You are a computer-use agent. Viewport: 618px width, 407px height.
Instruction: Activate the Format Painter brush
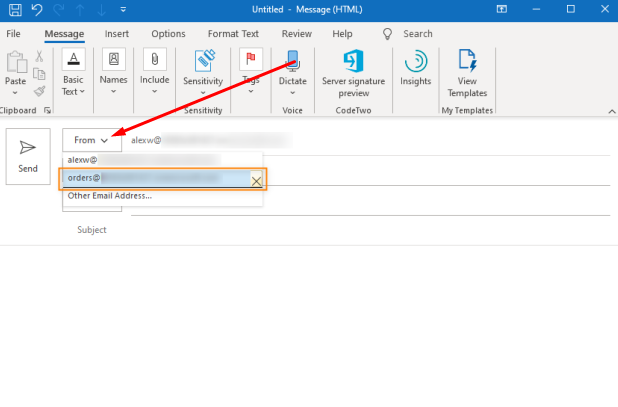[39, 91]
